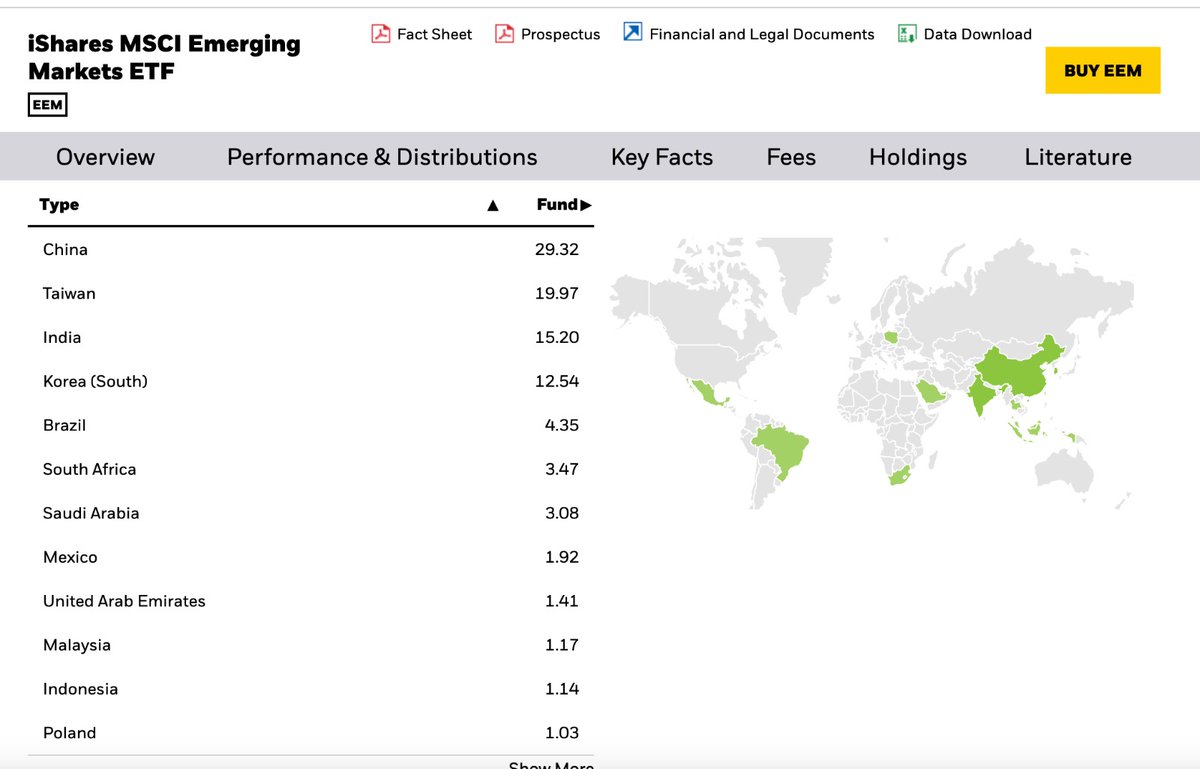This screenshot has height=769, width=1200.
Task: Open Financial and Legal Documents link
Action: tap(762, 34)
